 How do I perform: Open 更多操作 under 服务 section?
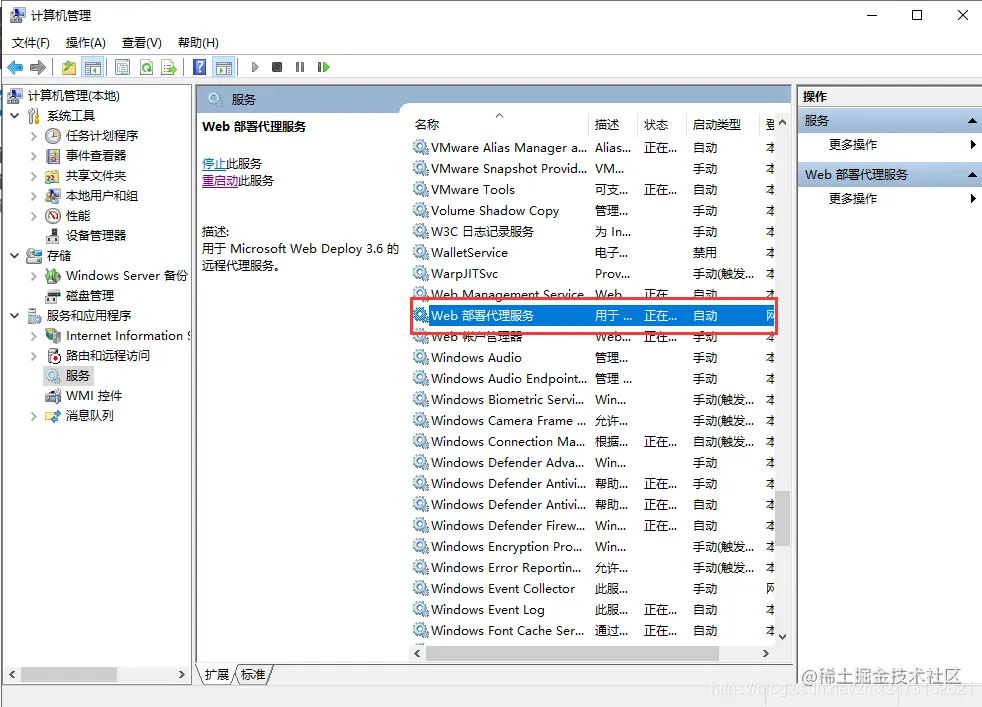pyautogui.click(x=853, y=145)
